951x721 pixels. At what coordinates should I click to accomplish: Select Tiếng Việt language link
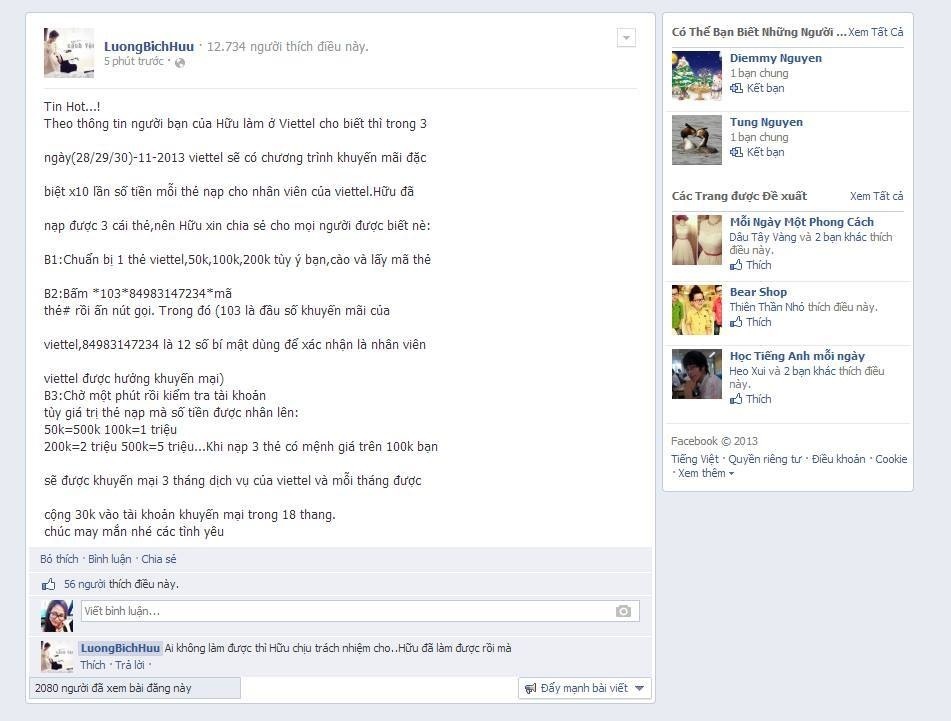click(x=694, y=459)
